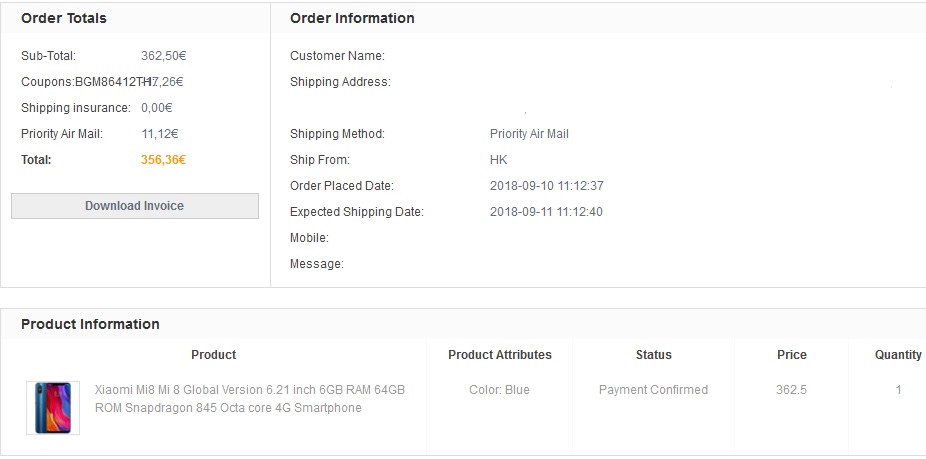926x459 pixels.
Task: Click the Status column header
Action: coord(653,355)
